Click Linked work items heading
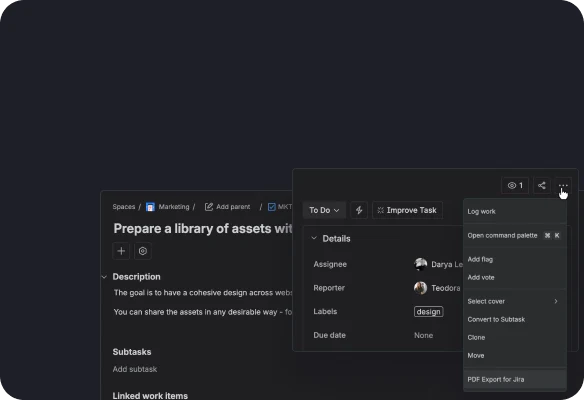584x400 pixels. pyautogui.click(x=150, y=396)
